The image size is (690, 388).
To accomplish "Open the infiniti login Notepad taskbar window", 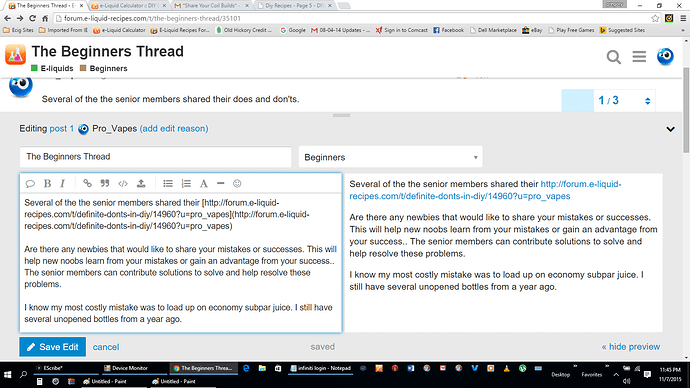I will point(321,368).
